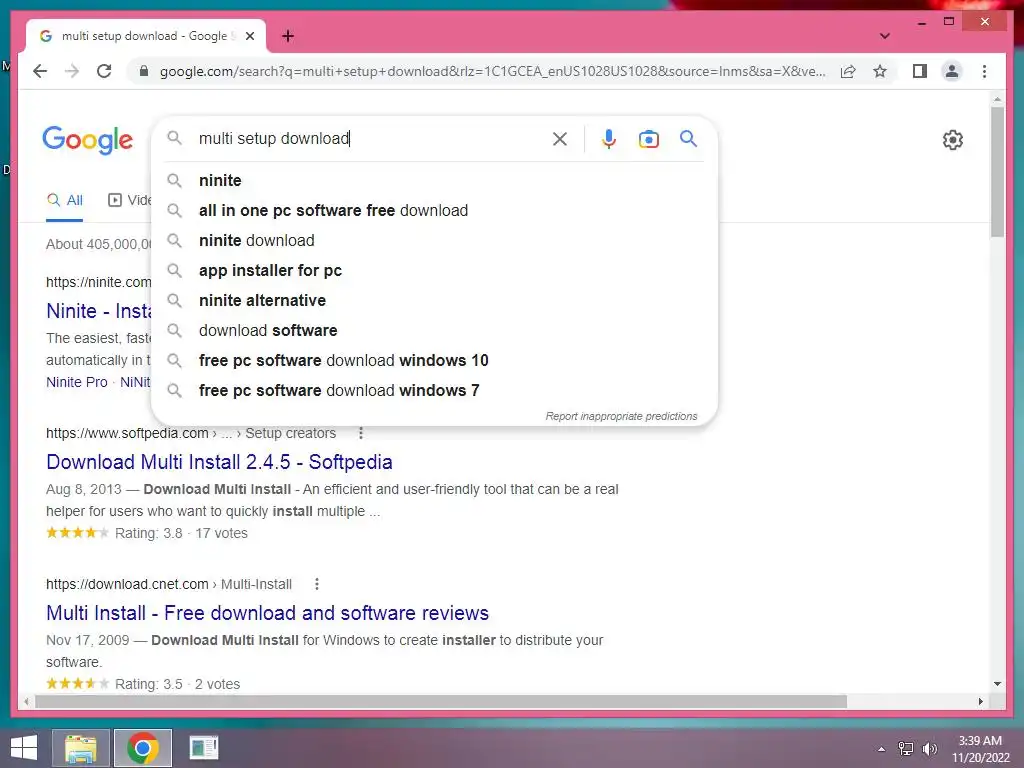Image resolution: width=1024 pixels, height=768 pixels.
Task: Switch to the All results tab
Action: pos(65,200)
